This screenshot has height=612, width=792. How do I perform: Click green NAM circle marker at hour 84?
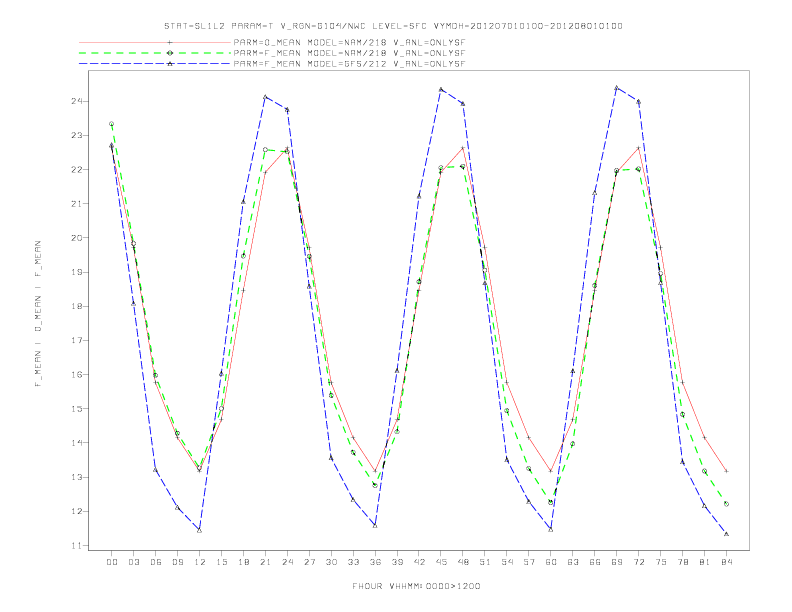click(726, 504)
